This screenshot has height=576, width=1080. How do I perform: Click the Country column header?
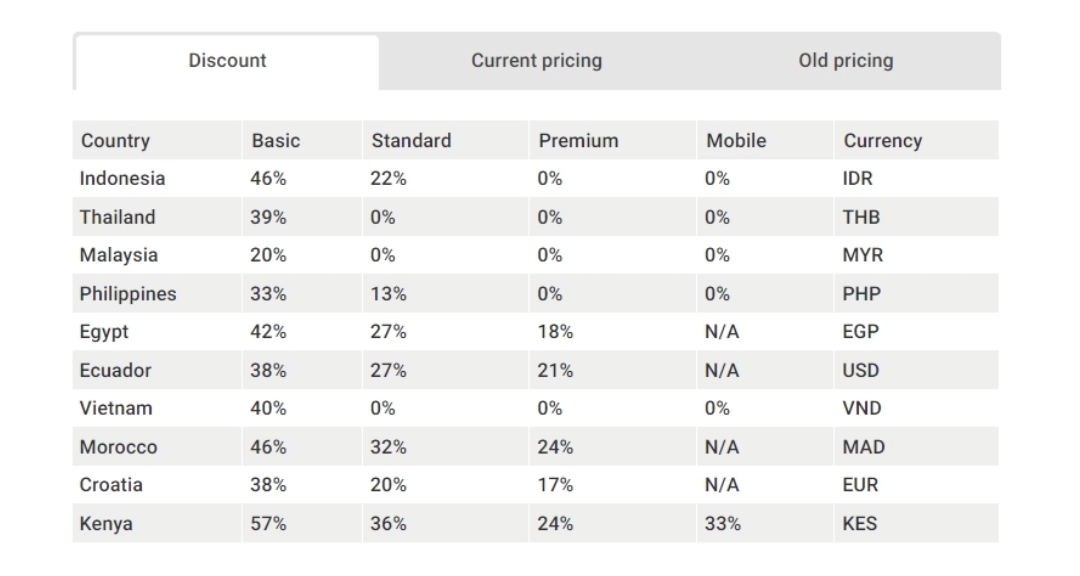tap(157, 141)
